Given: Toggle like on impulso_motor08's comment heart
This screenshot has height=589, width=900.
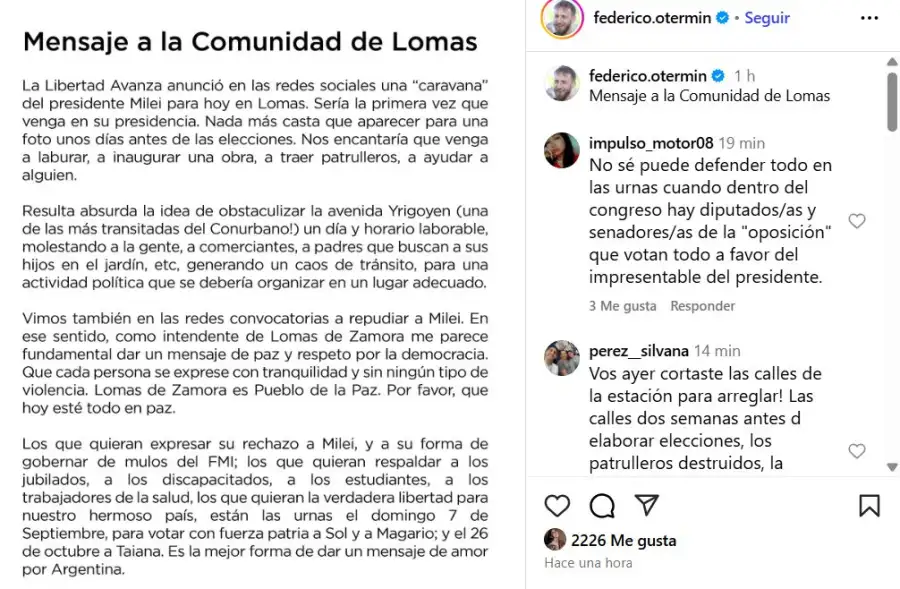Looking at the screenshot, I should click(857, 221).
